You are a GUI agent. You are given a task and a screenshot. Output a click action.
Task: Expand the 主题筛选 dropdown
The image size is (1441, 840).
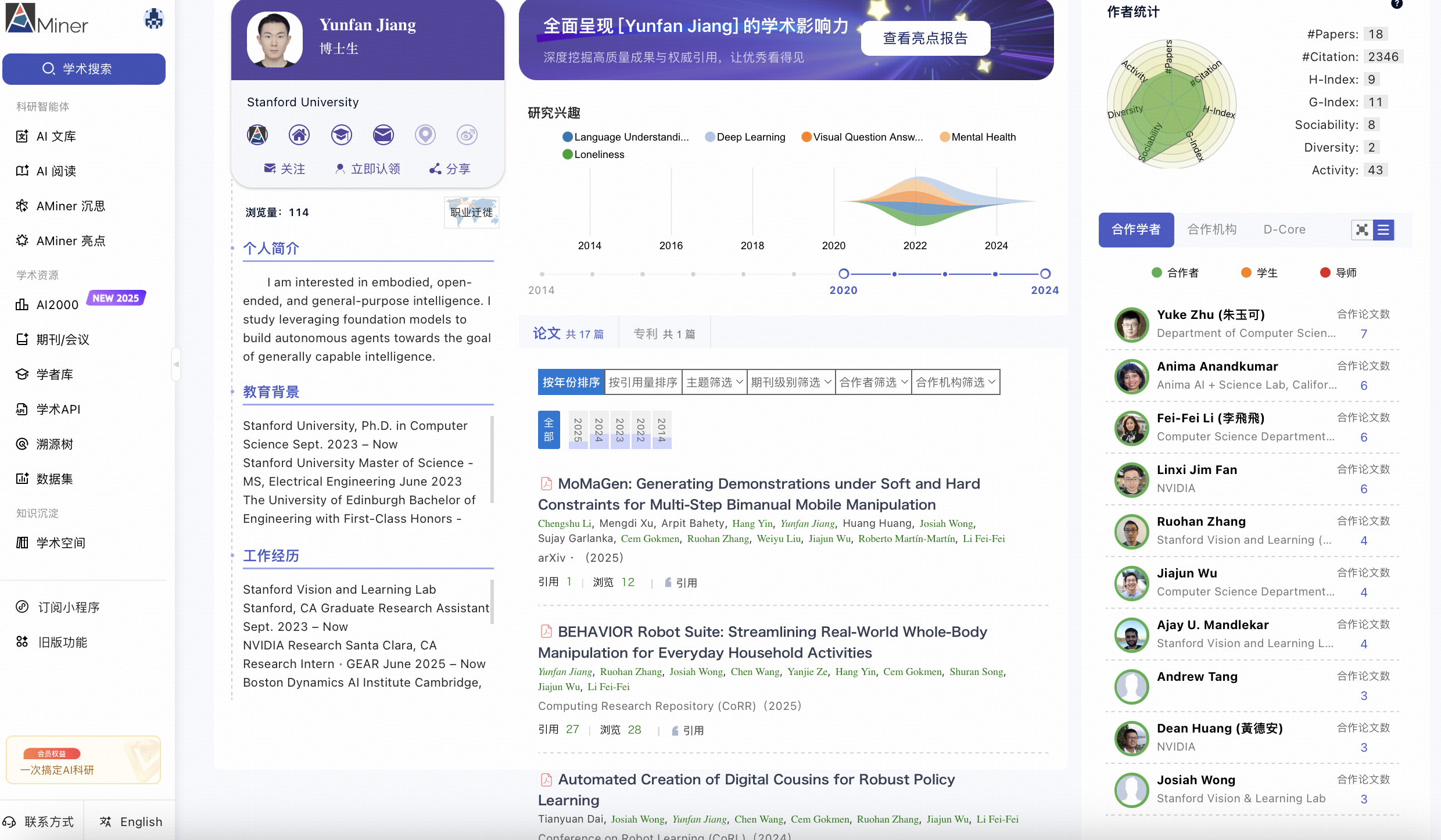coord(714,382)
